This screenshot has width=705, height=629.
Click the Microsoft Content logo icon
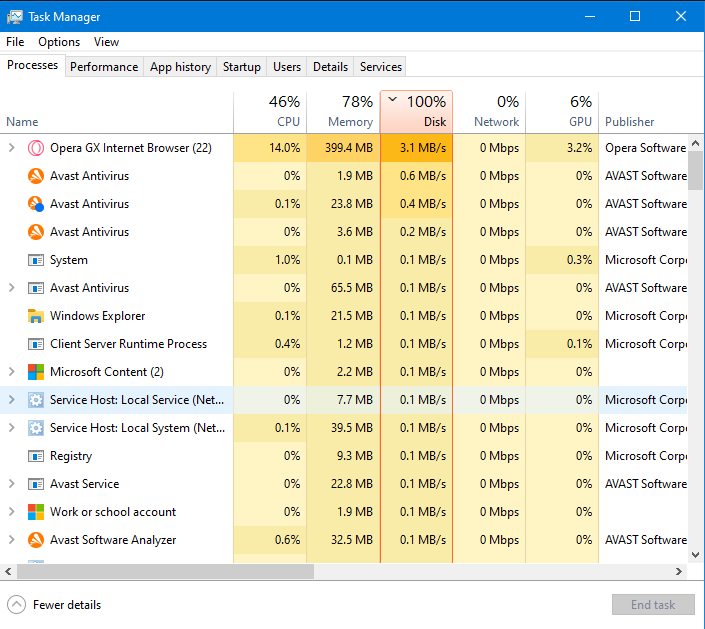[36, 372]
